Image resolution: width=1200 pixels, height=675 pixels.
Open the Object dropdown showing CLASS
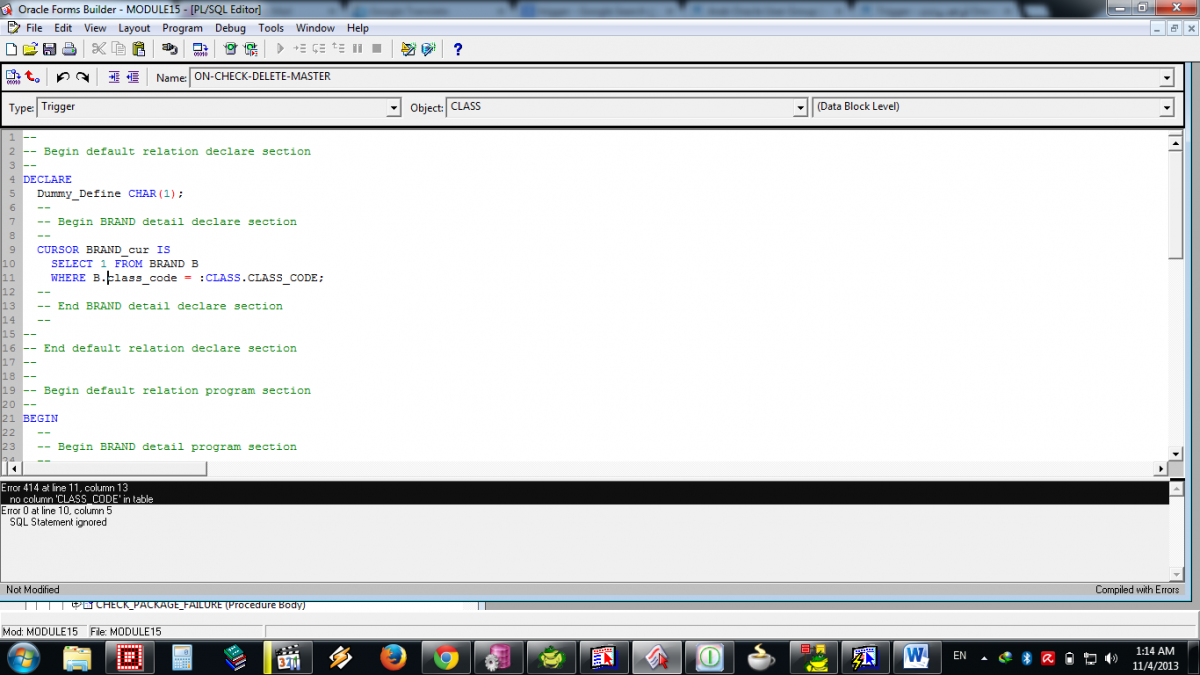(800, 108)
